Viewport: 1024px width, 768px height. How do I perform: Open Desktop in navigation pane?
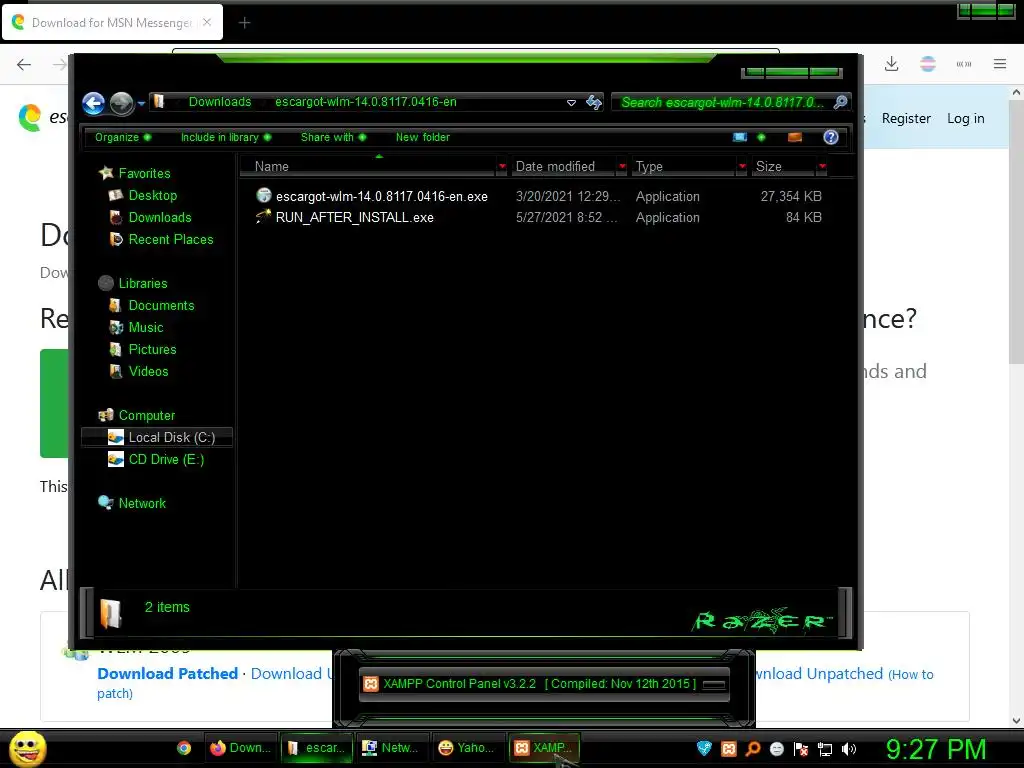[153, 195]
